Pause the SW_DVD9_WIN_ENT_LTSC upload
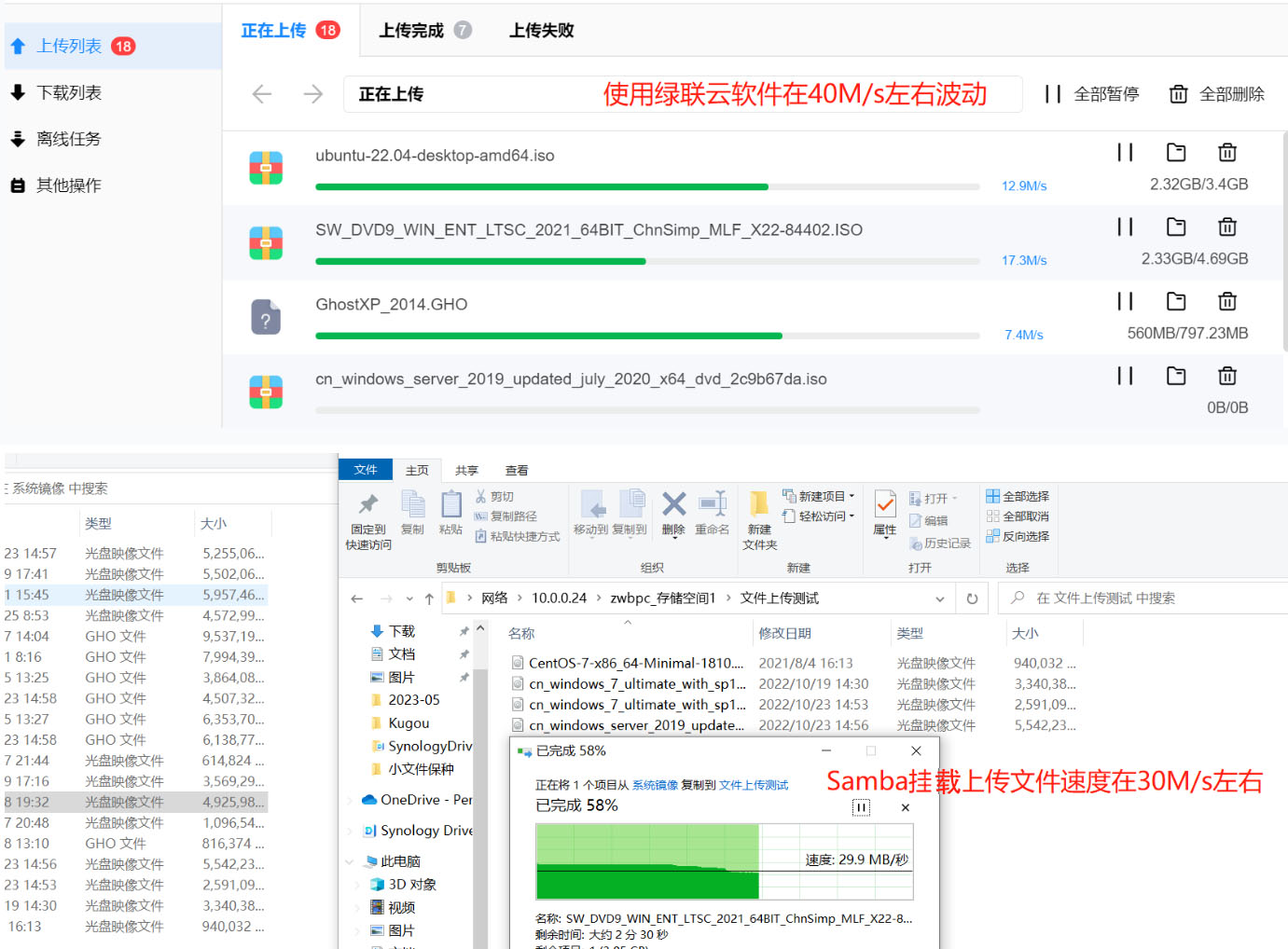The height and width of the screenshot is (949, 1288). (x=1125, y=227)
